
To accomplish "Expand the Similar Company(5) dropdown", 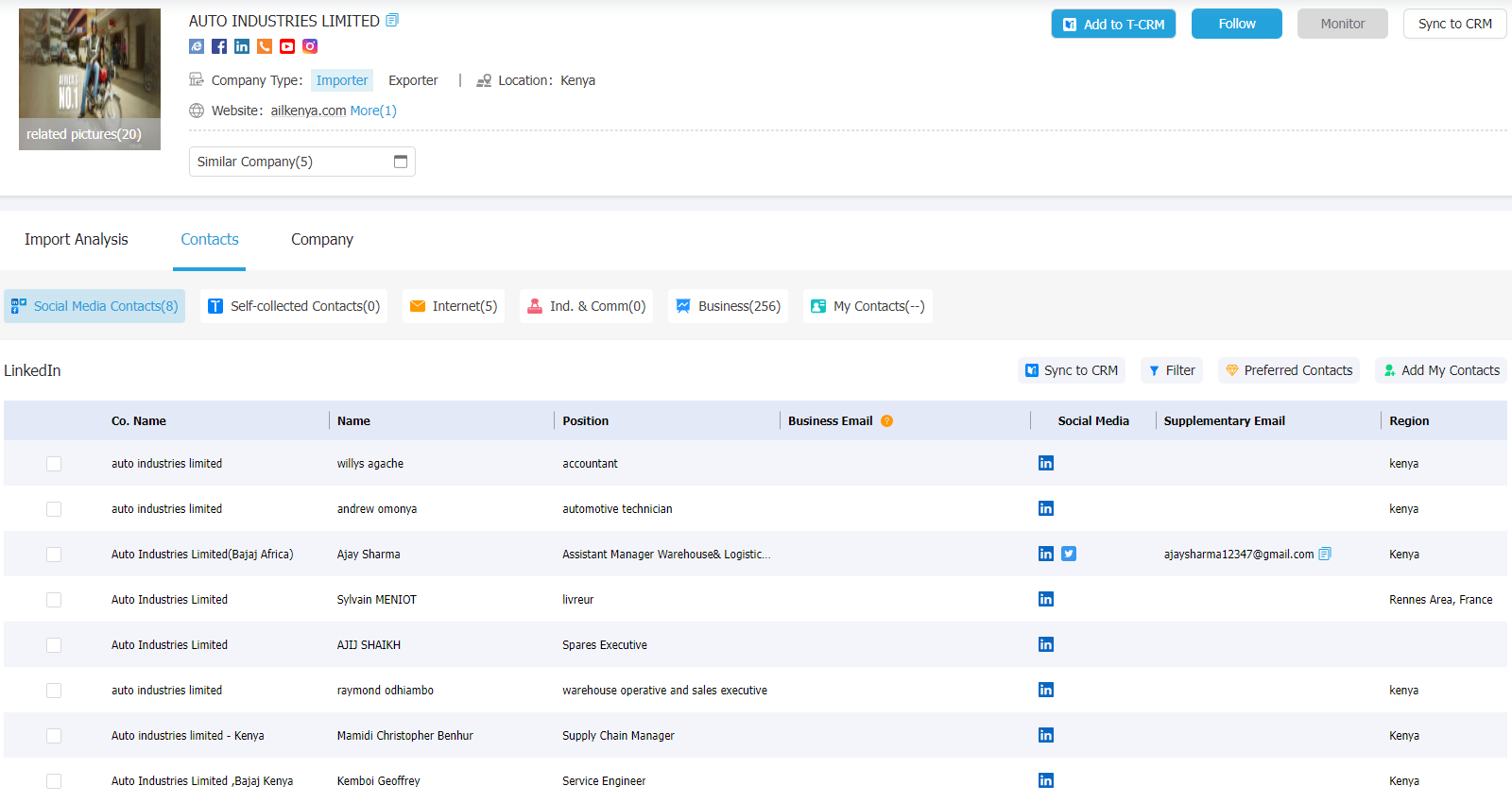I will tap(302, 162).
